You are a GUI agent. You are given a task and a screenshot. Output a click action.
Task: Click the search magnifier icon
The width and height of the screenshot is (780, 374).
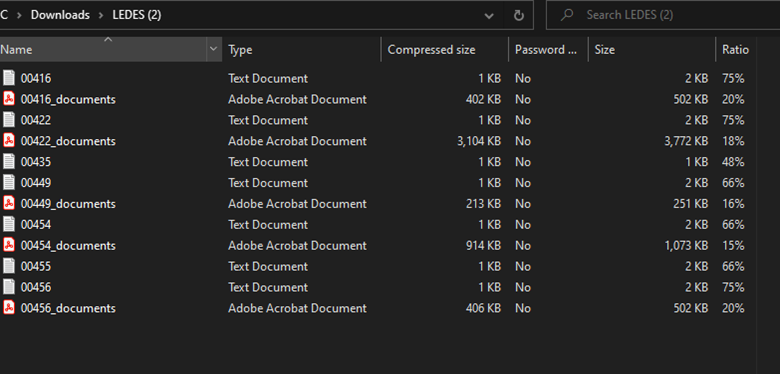pyautogui.click(x=566, y=15)
